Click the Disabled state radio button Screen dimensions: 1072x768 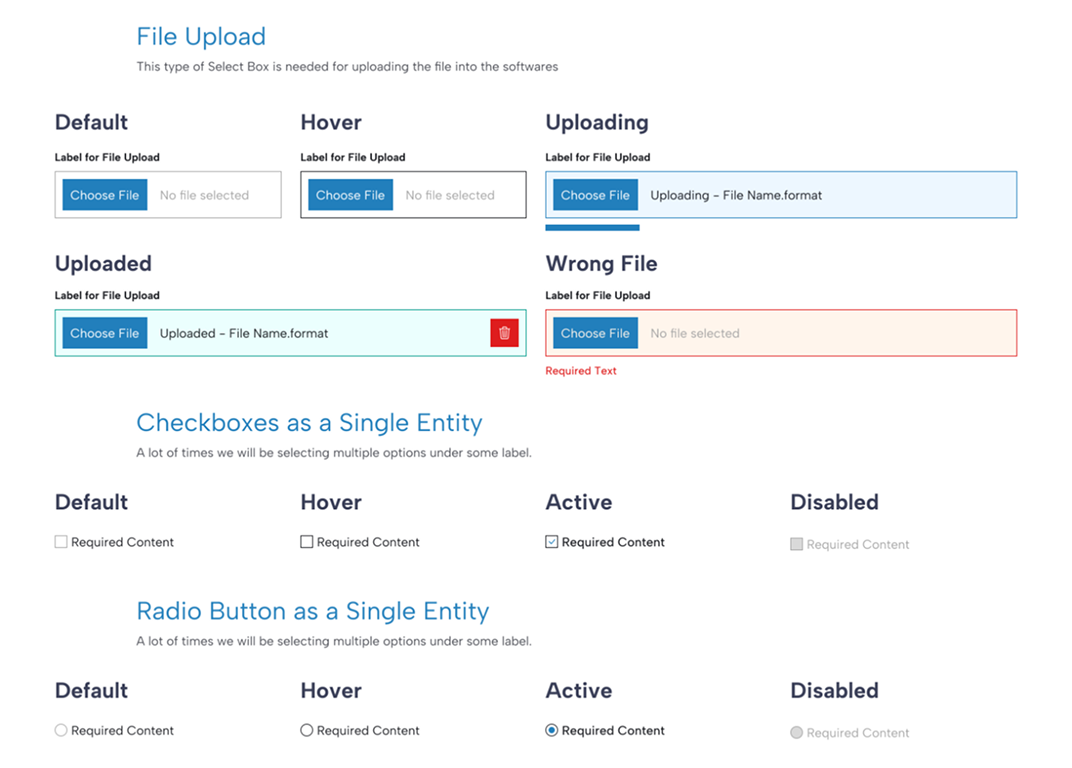coord(797,733)
